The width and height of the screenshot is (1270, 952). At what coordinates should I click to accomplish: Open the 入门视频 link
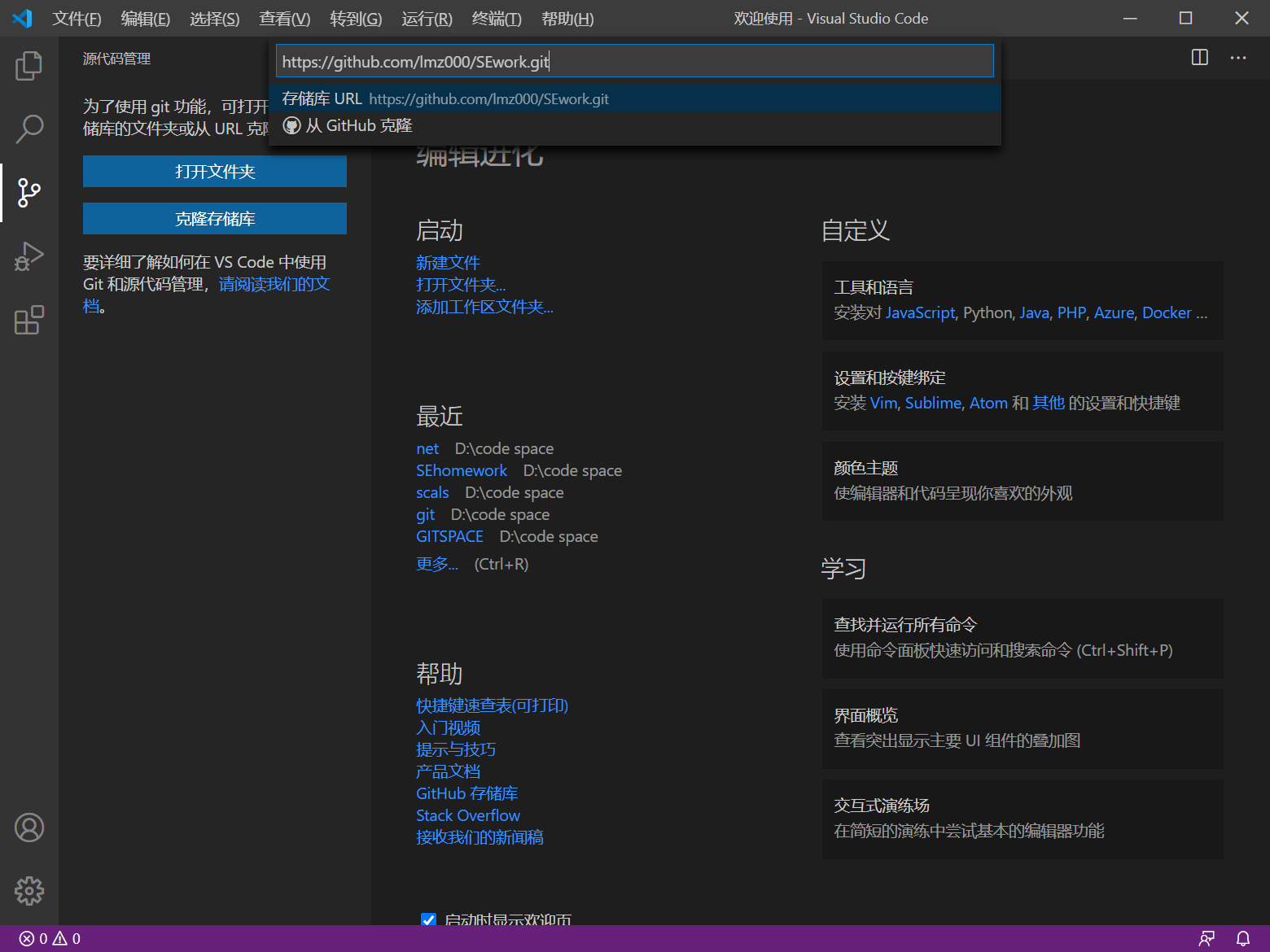(448, 727)
